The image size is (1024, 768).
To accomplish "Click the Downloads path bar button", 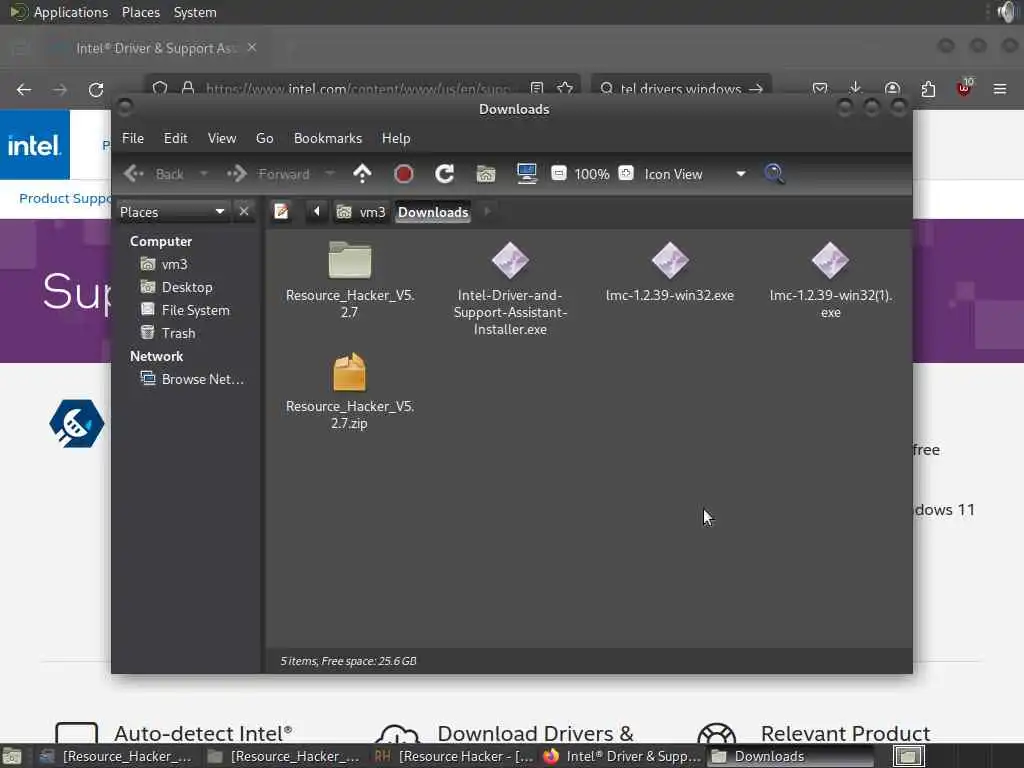I will (x=433, y=212).
